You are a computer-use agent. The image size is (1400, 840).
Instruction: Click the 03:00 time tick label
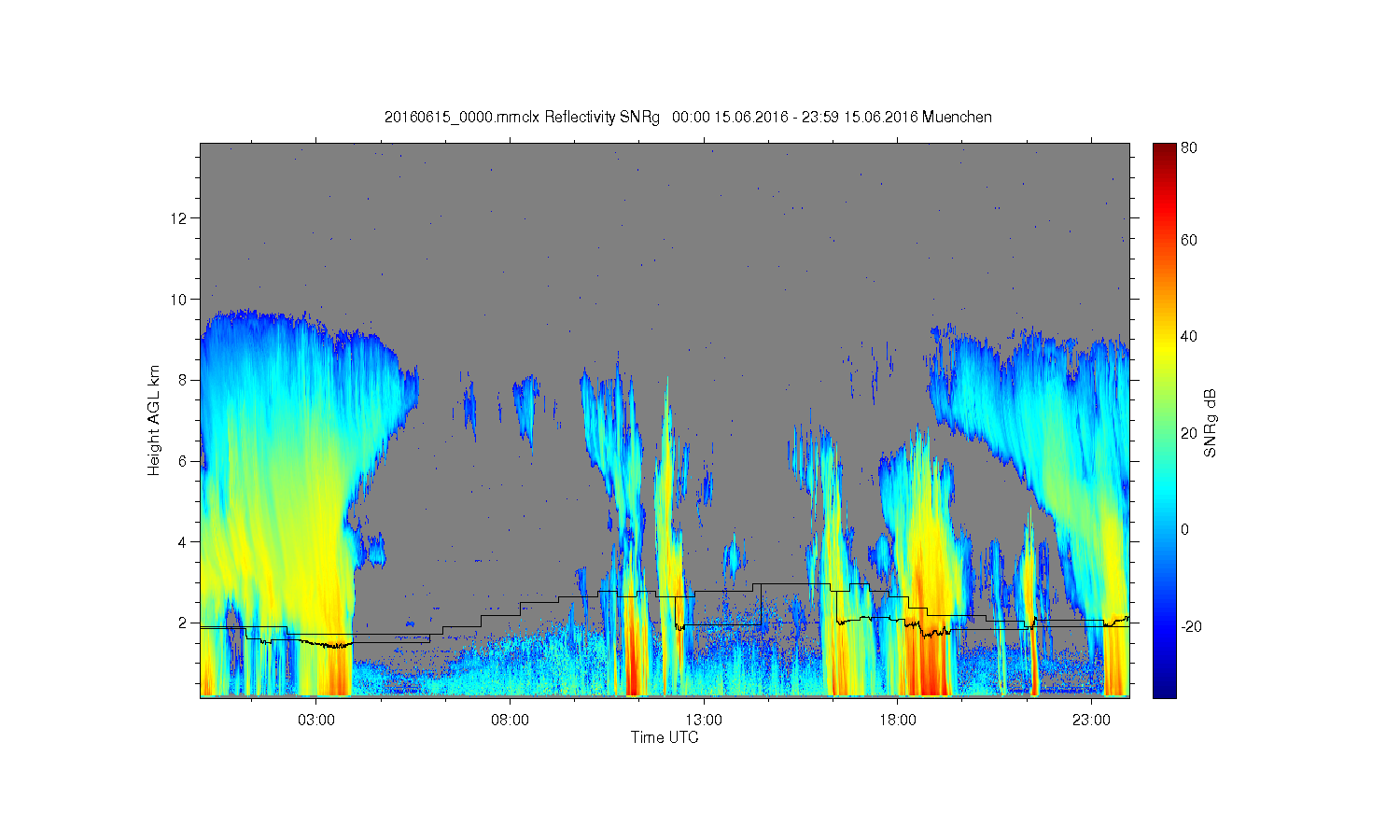(316, 721)
